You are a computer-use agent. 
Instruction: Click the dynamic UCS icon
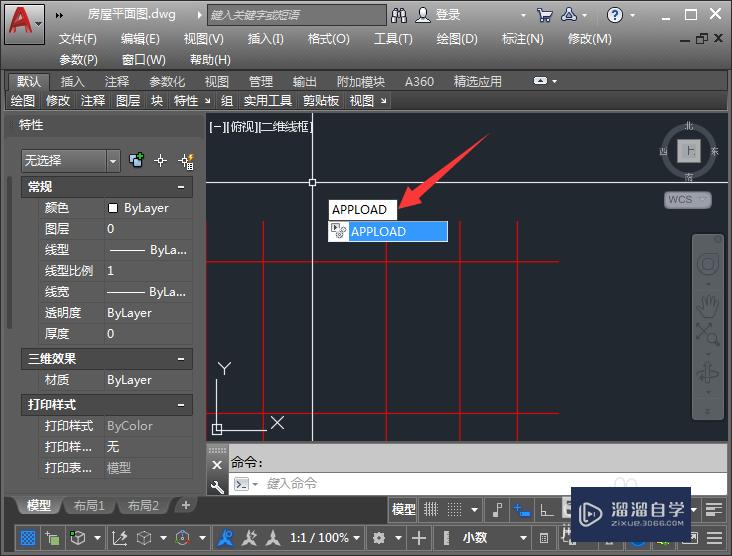point(119,538)
